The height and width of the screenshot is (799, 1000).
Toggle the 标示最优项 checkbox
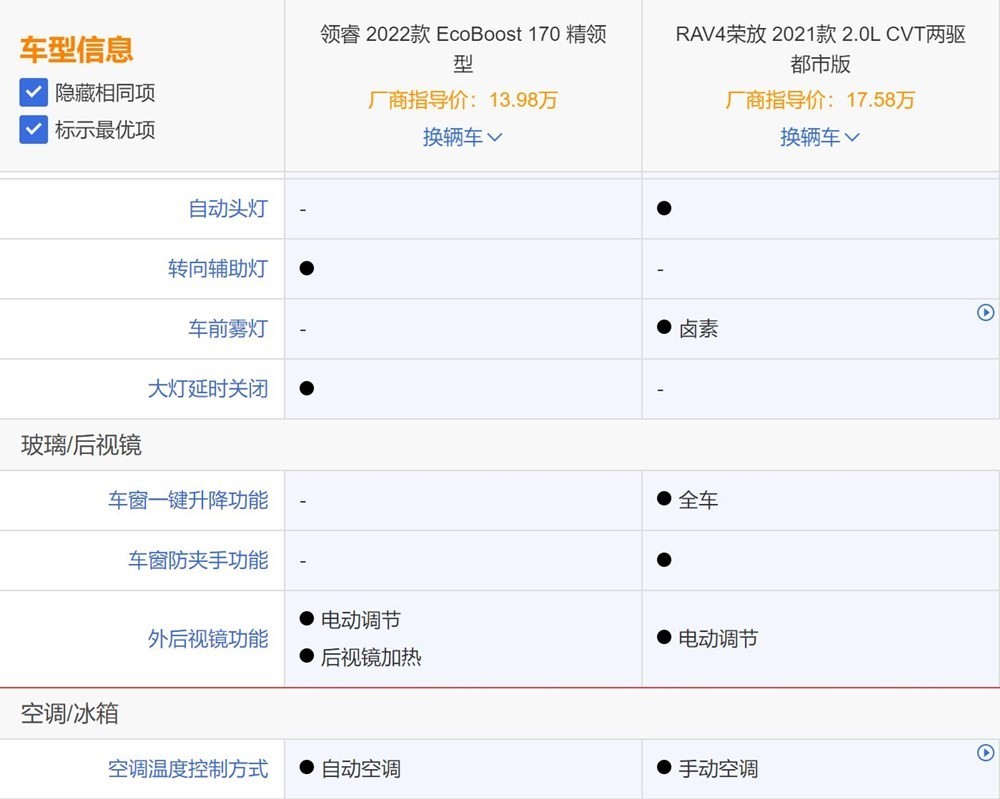pos(33,129)
